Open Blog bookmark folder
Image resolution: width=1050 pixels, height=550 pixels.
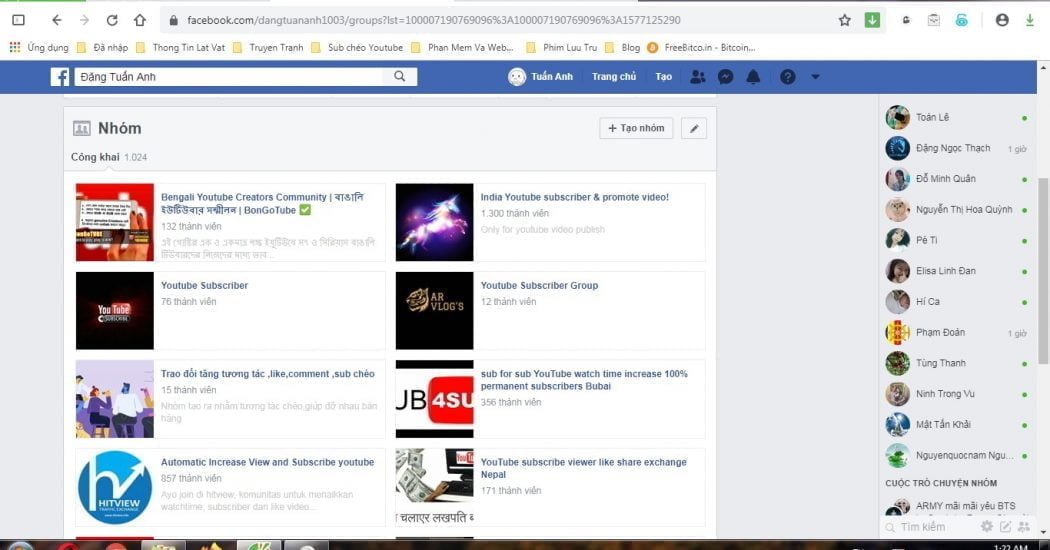point(622,48)
